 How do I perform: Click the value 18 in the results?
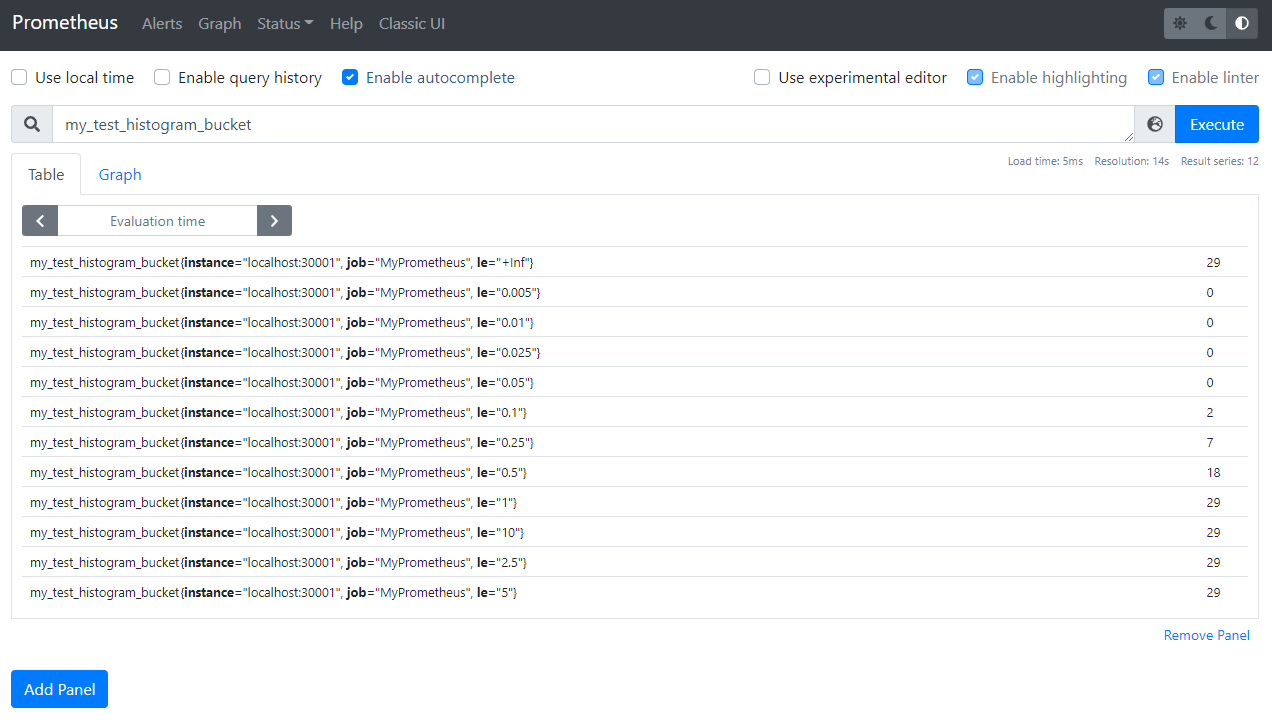tap(1213, 472)
